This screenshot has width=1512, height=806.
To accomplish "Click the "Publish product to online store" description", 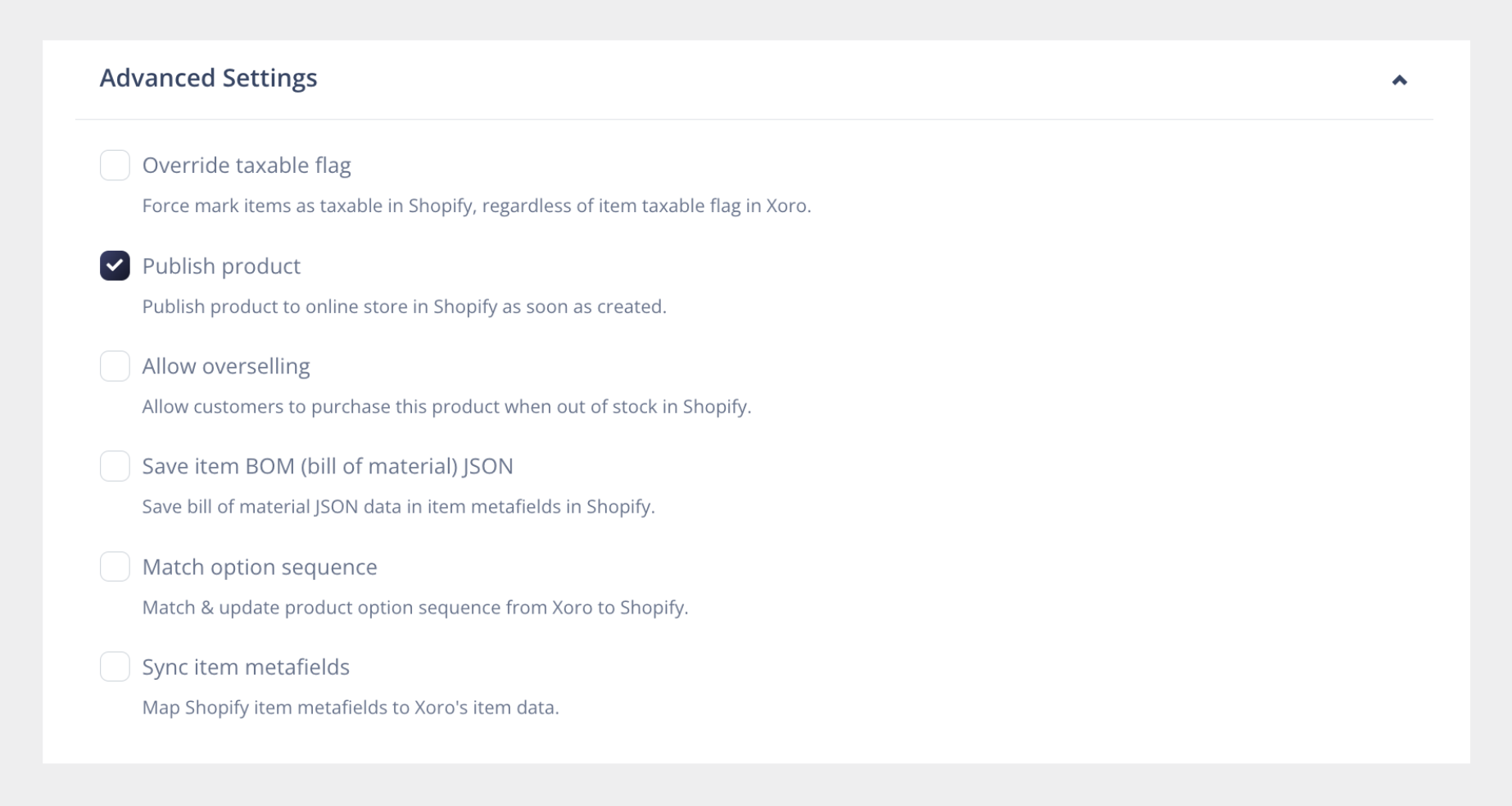I will (404, 306).
